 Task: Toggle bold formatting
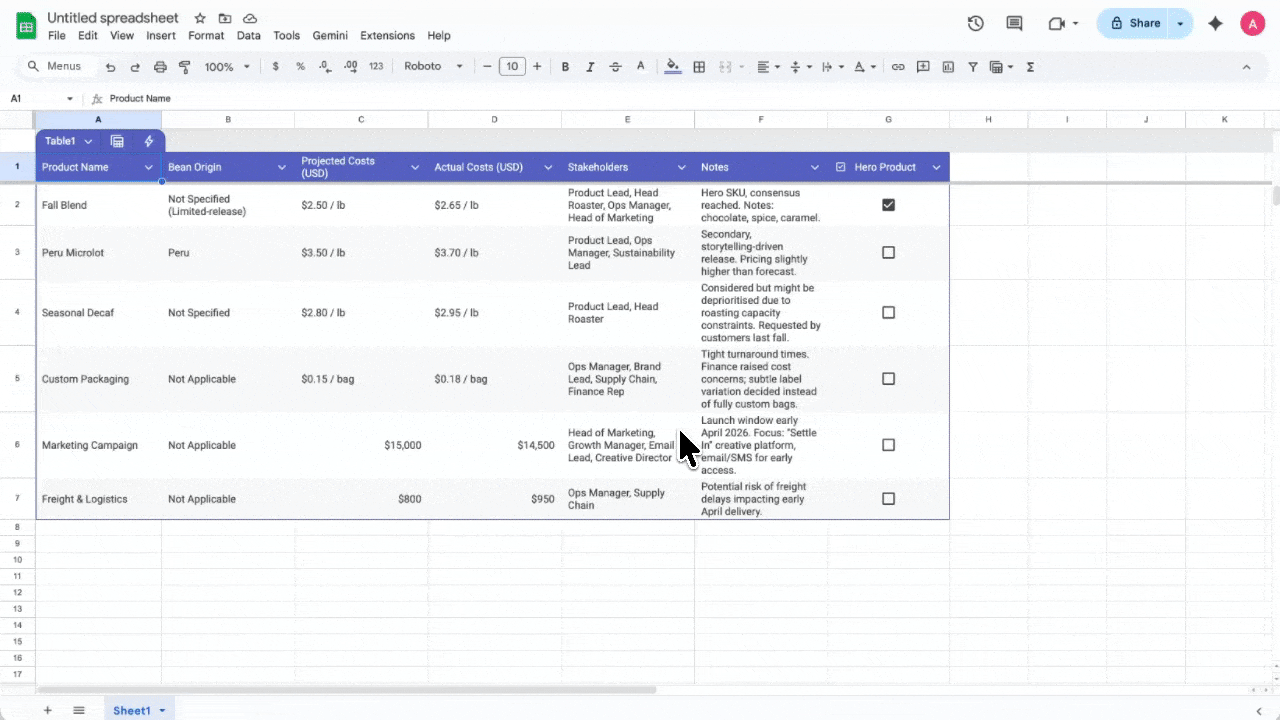(565, 66)
